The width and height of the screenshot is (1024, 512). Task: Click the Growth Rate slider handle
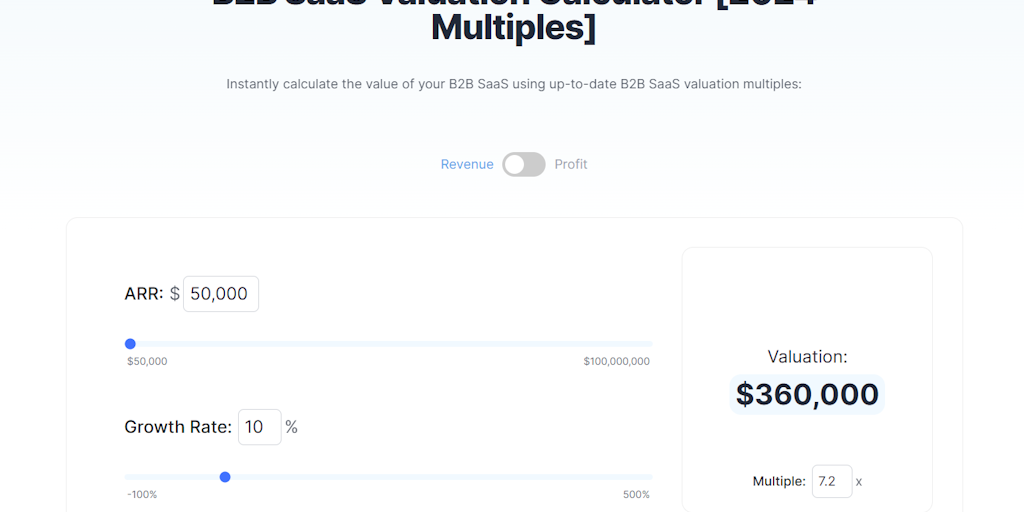pos(225,477)
